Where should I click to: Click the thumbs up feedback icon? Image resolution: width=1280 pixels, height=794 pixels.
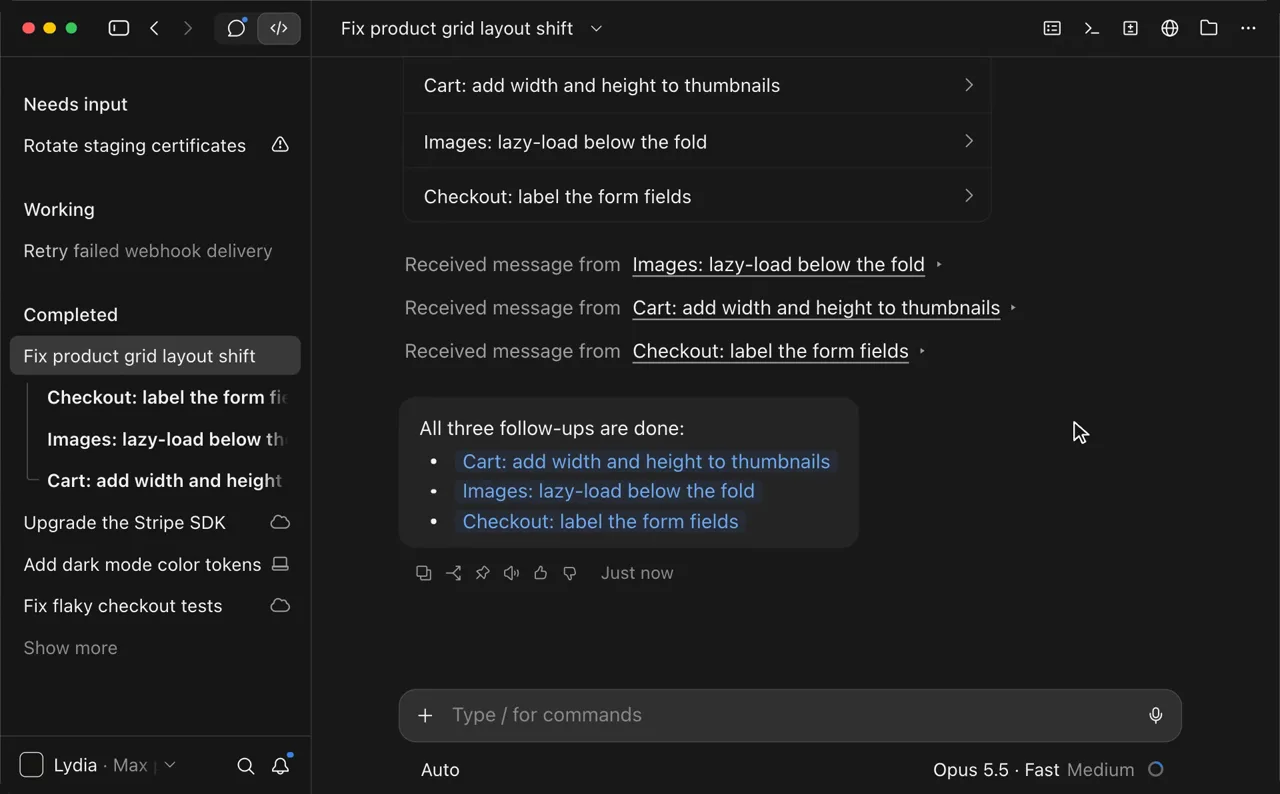click(x=541, y=573)
